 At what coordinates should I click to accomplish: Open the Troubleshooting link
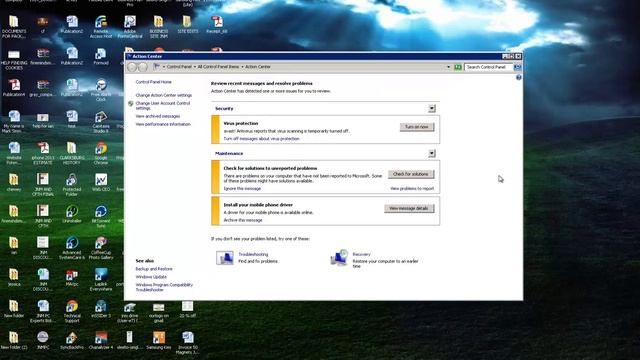253,254
